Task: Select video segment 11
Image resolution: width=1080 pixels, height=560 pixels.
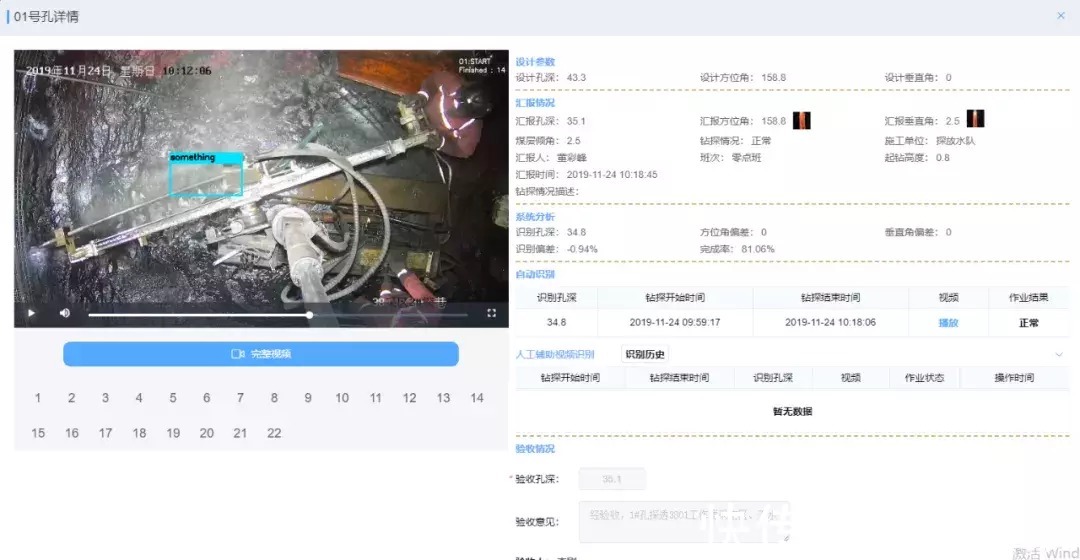Action: pyautogui.click(x=375, y=398)
